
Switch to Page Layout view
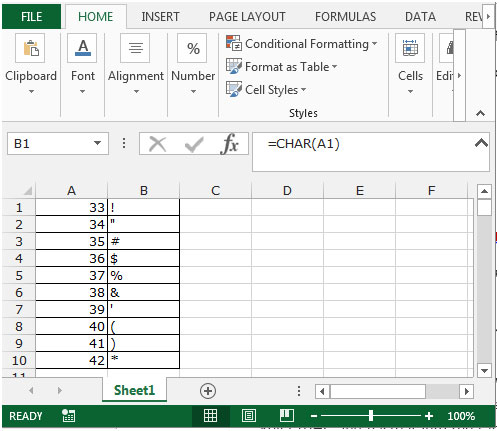(249, 416)
